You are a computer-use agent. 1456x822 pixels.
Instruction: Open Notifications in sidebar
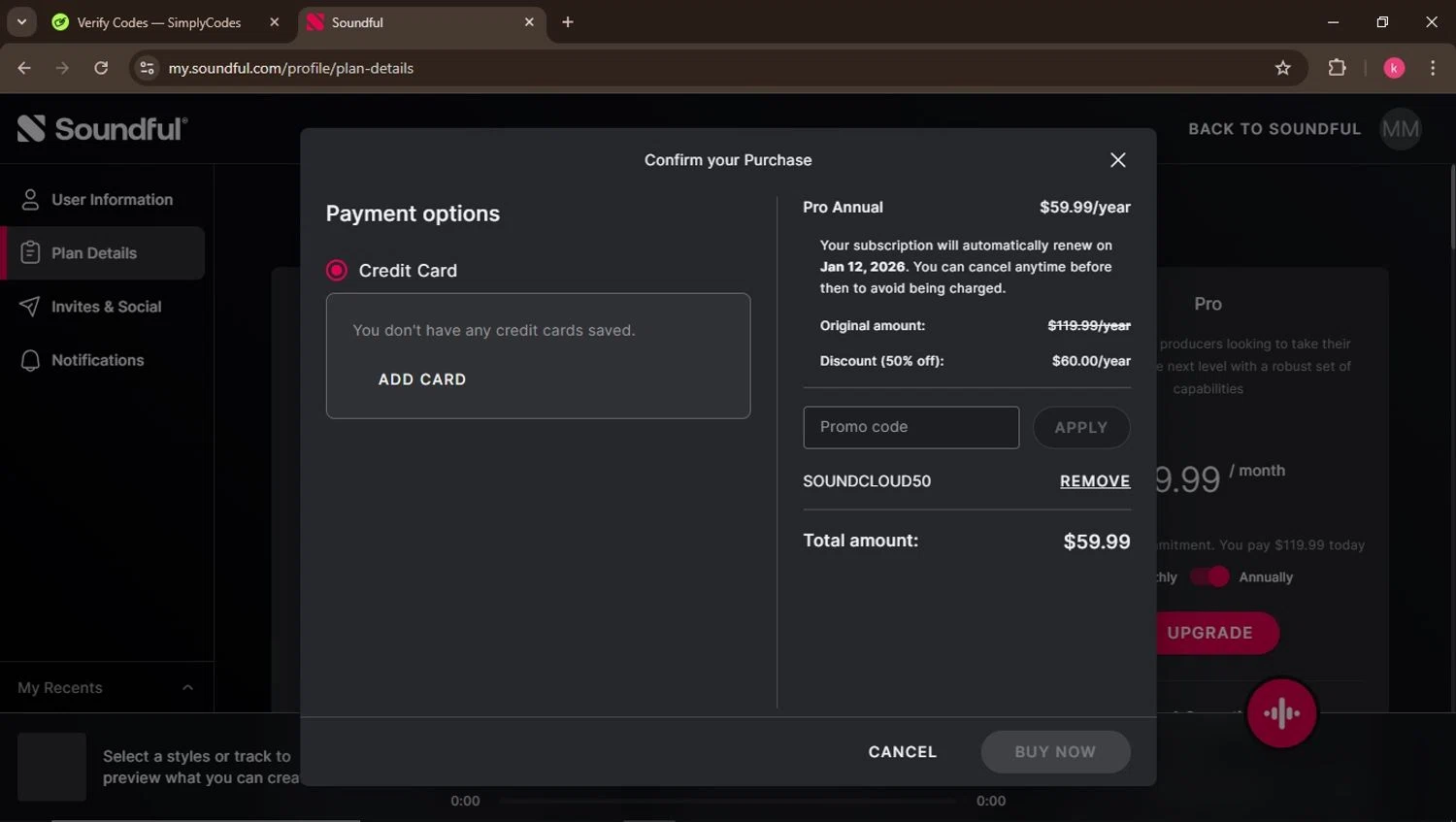coord(103,360)
